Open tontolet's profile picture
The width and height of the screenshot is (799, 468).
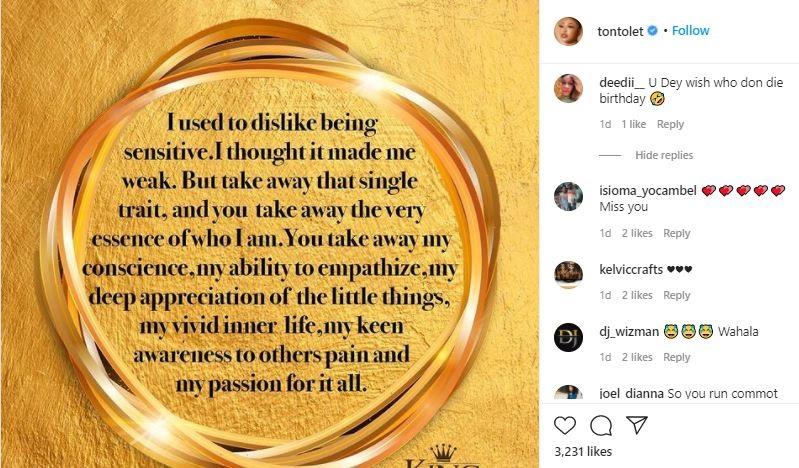569,31
